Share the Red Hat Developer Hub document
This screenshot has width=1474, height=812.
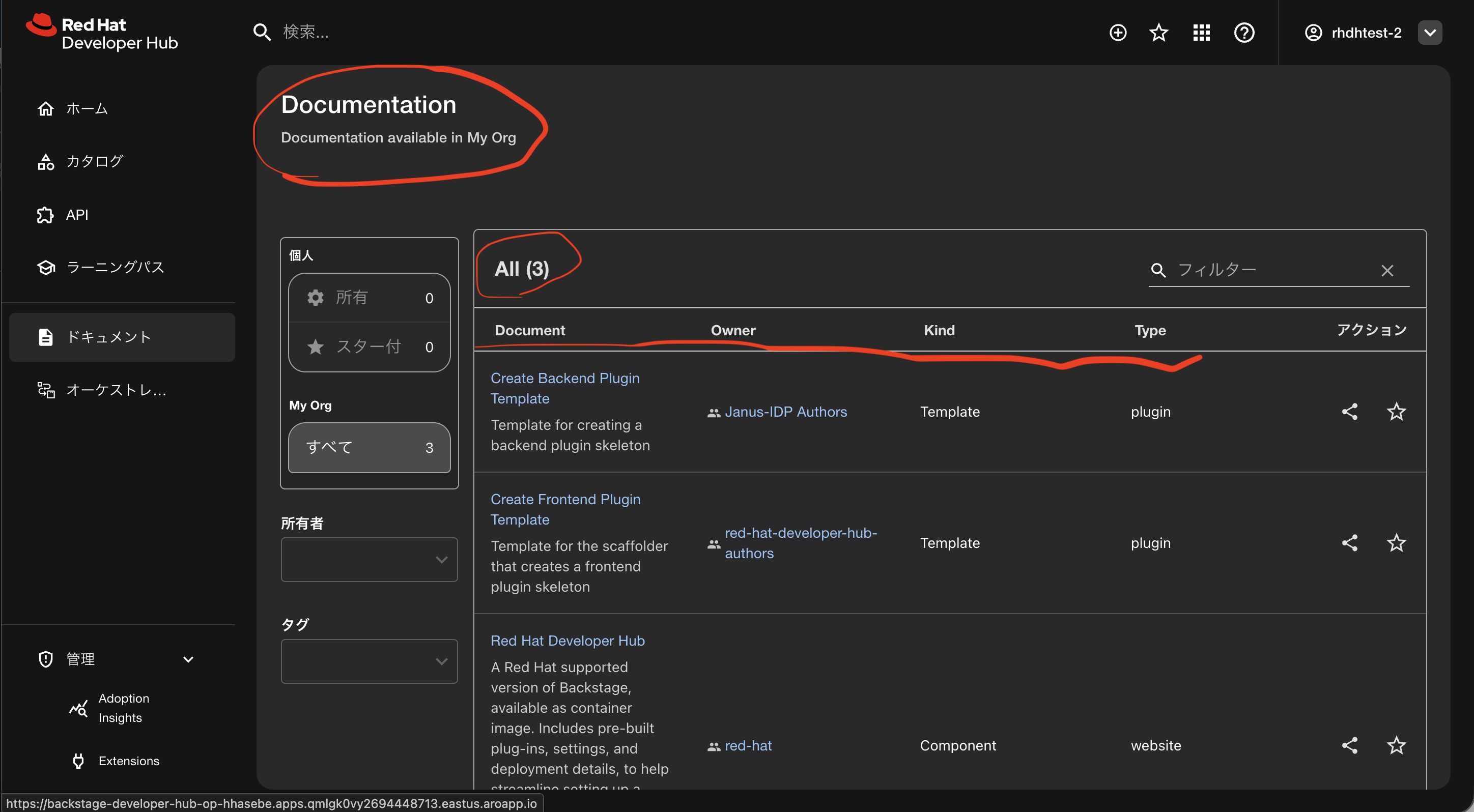(1350, 745)
